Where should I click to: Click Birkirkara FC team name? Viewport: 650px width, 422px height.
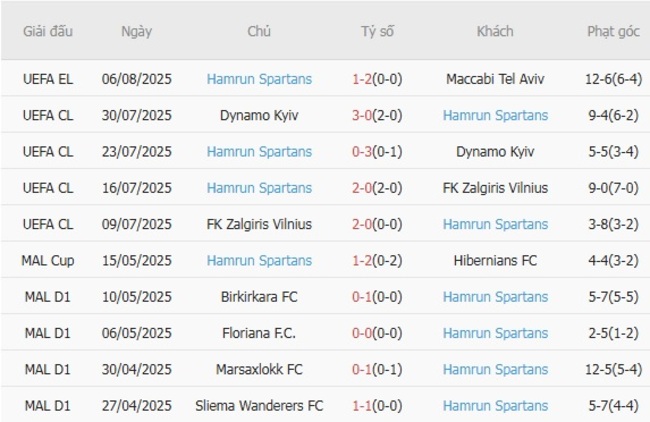259,297
